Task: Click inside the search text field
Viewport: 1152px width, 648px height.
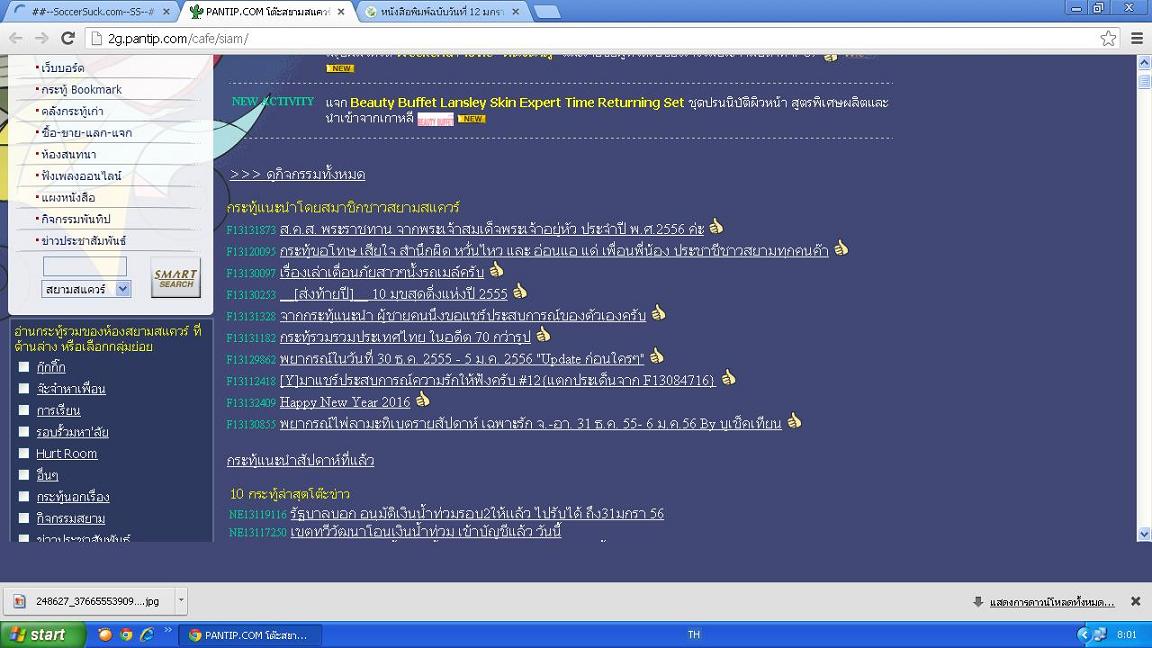Action: point(84,266)
